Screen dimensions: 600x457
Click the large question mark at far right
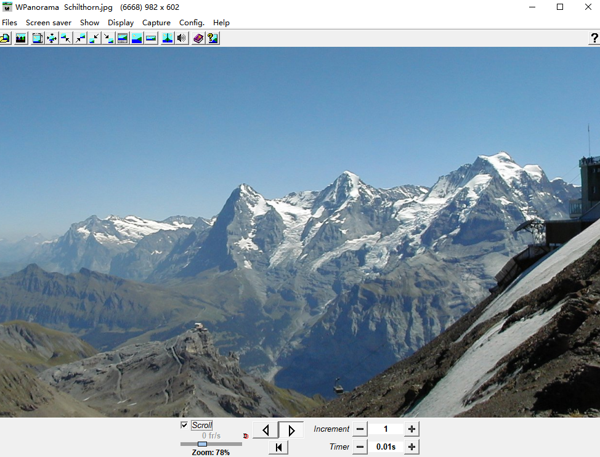click(x=594, y=38)
